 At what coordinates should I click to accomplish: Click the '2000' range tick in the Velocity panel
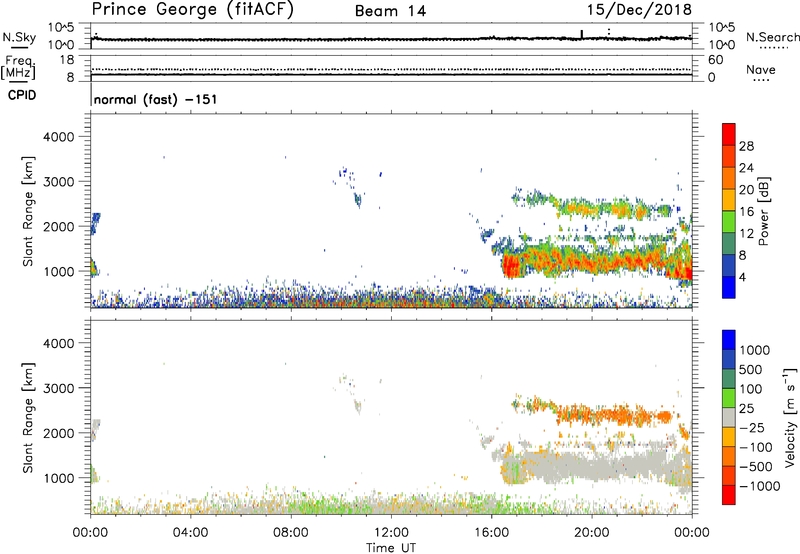point(58,433)
